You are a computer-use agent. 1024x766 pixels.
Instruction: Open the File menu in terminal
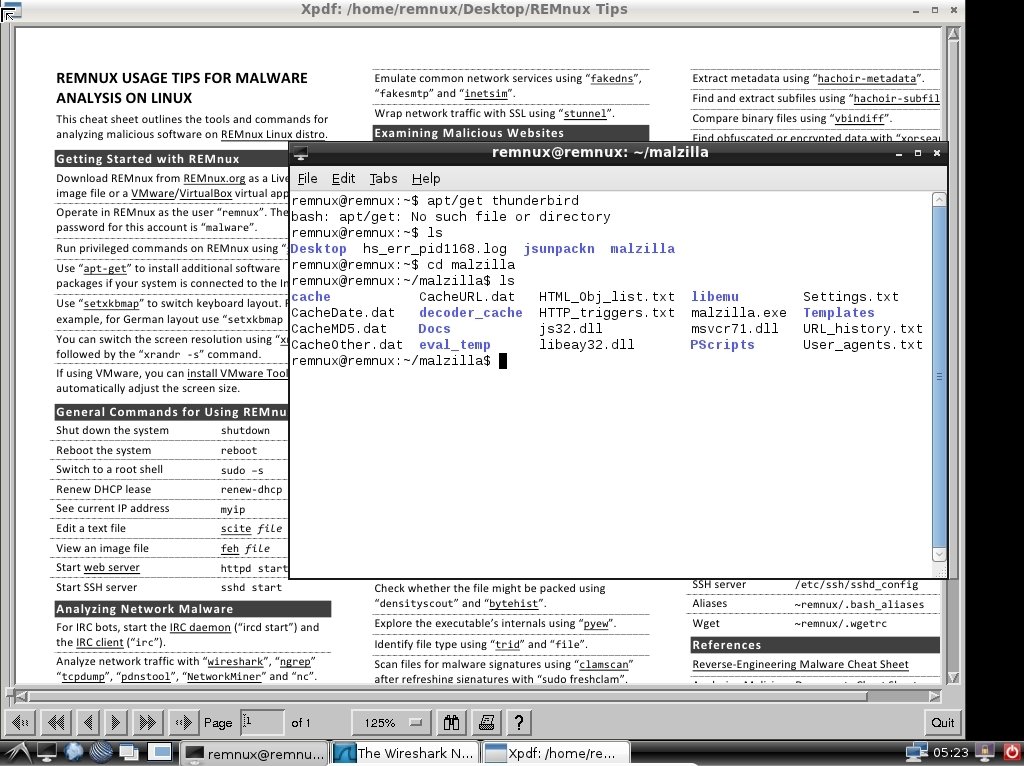pos(307,178)
